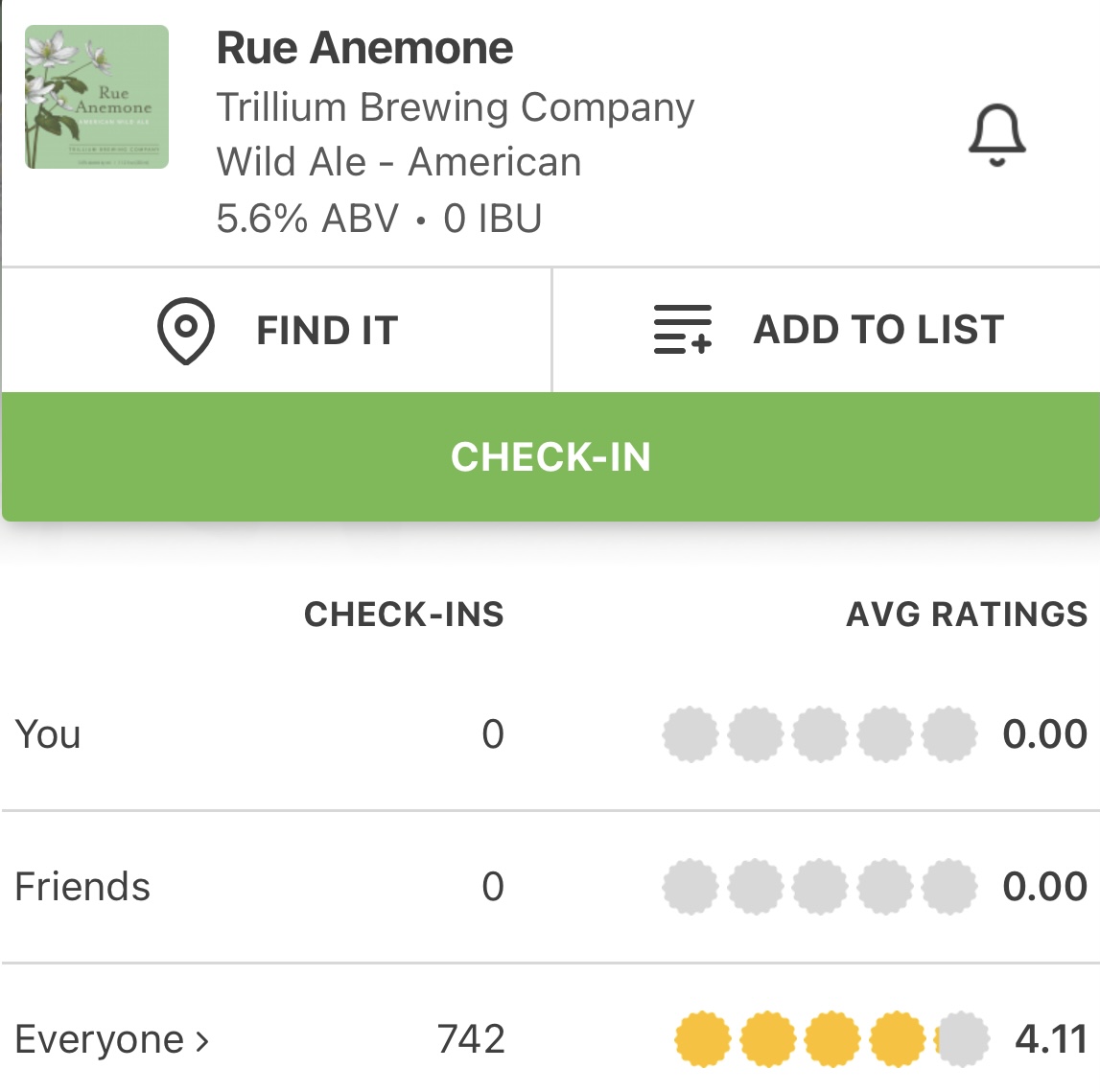
Task: Open the Rue Anemone beer title
Action: 364,48
